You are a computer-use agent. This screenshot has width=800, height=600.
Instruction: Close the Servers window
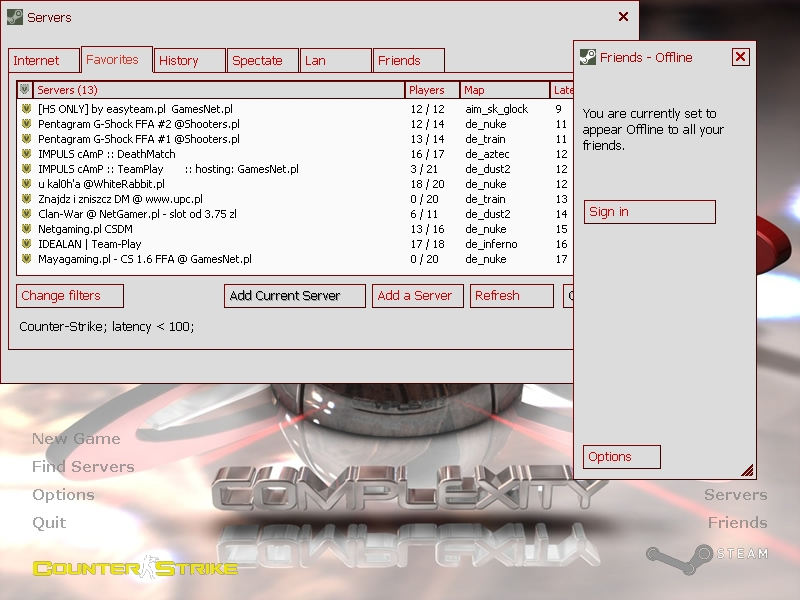point(623,17)
